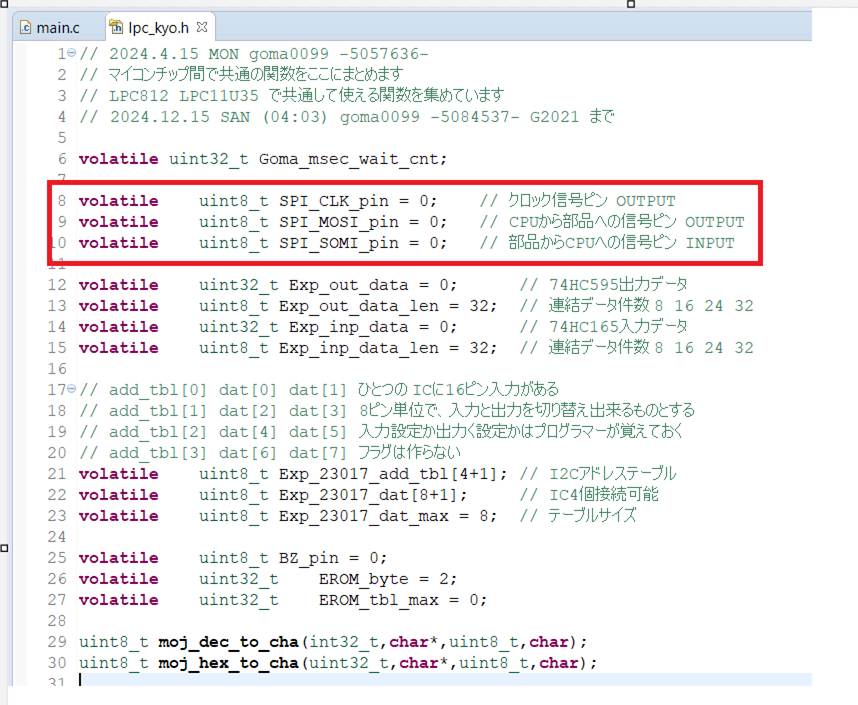This screenshot has width=858, height=705.
Task: Click the C file icon on main.c tab
Action: [25, 26]
